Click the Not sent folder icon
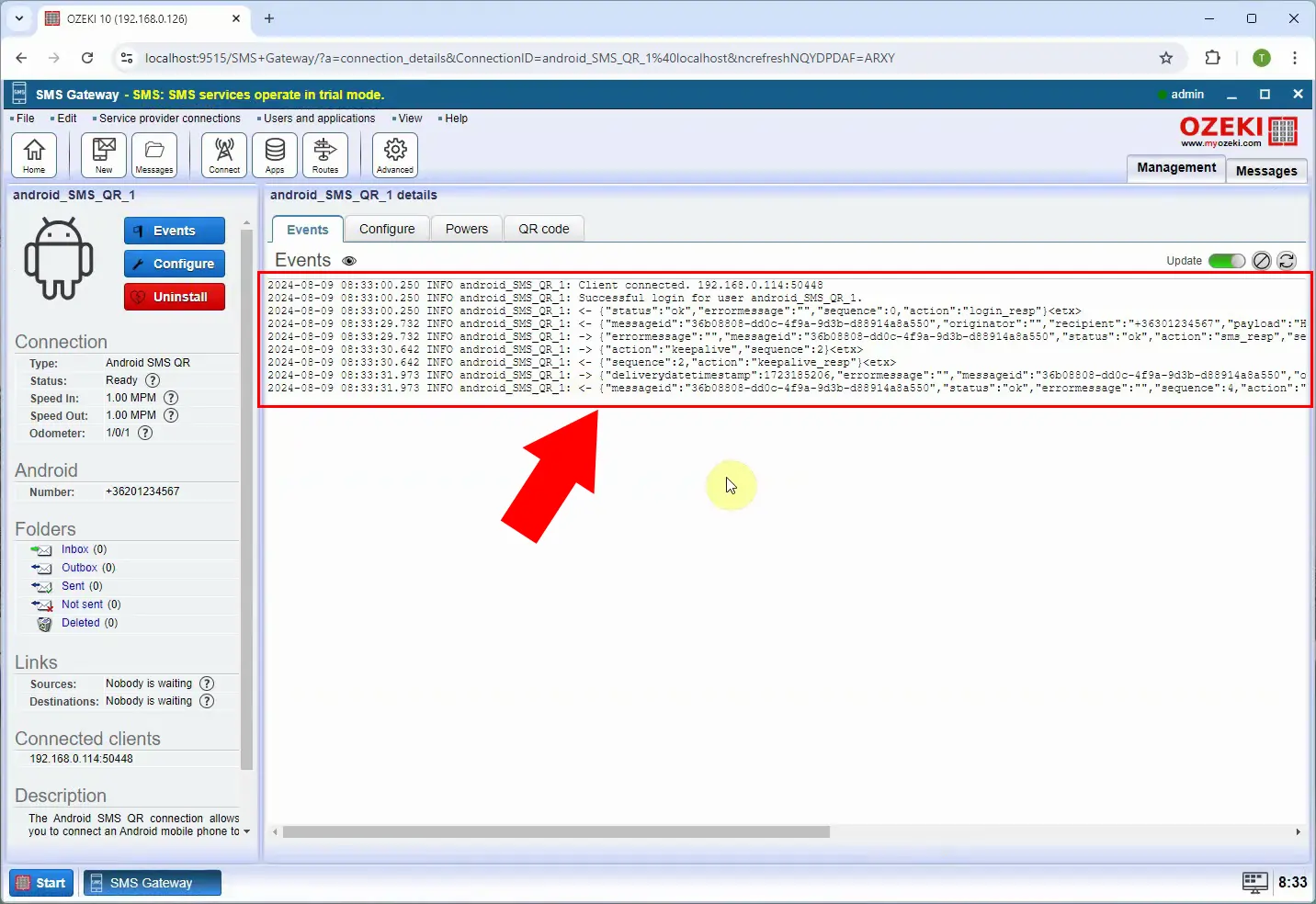Screen dimensions: 1316x904 click(x=41, y=605)
